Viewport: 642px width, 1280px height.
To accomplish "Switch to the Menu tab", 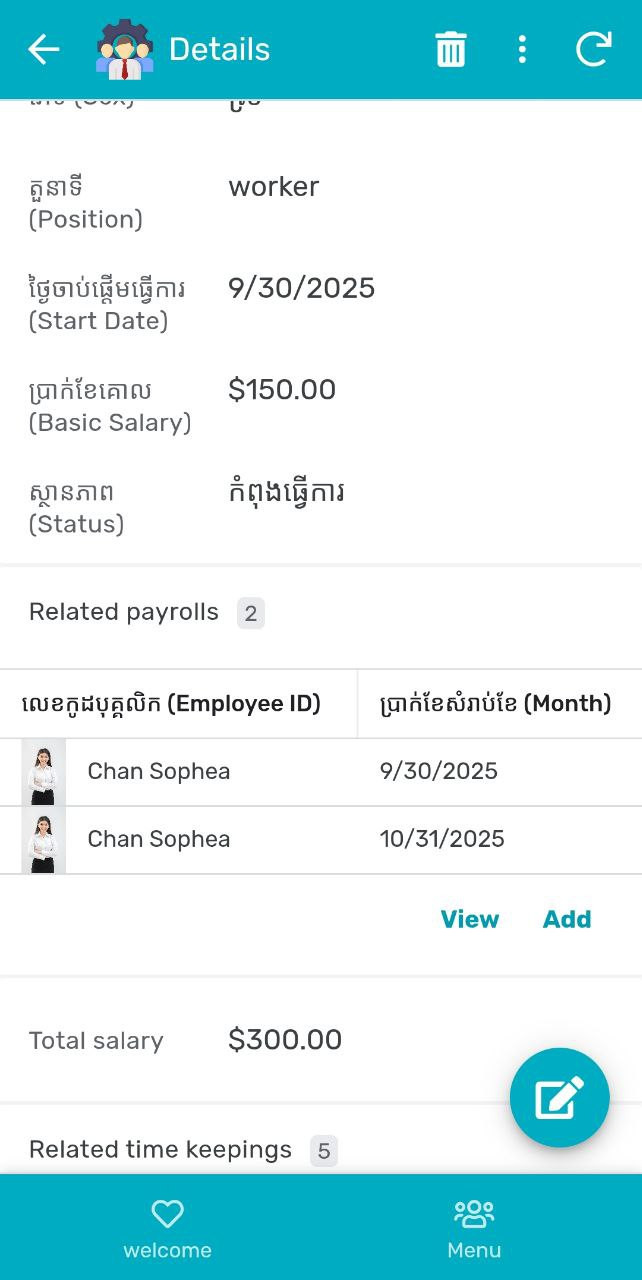I will click(x=474, y=1228).
